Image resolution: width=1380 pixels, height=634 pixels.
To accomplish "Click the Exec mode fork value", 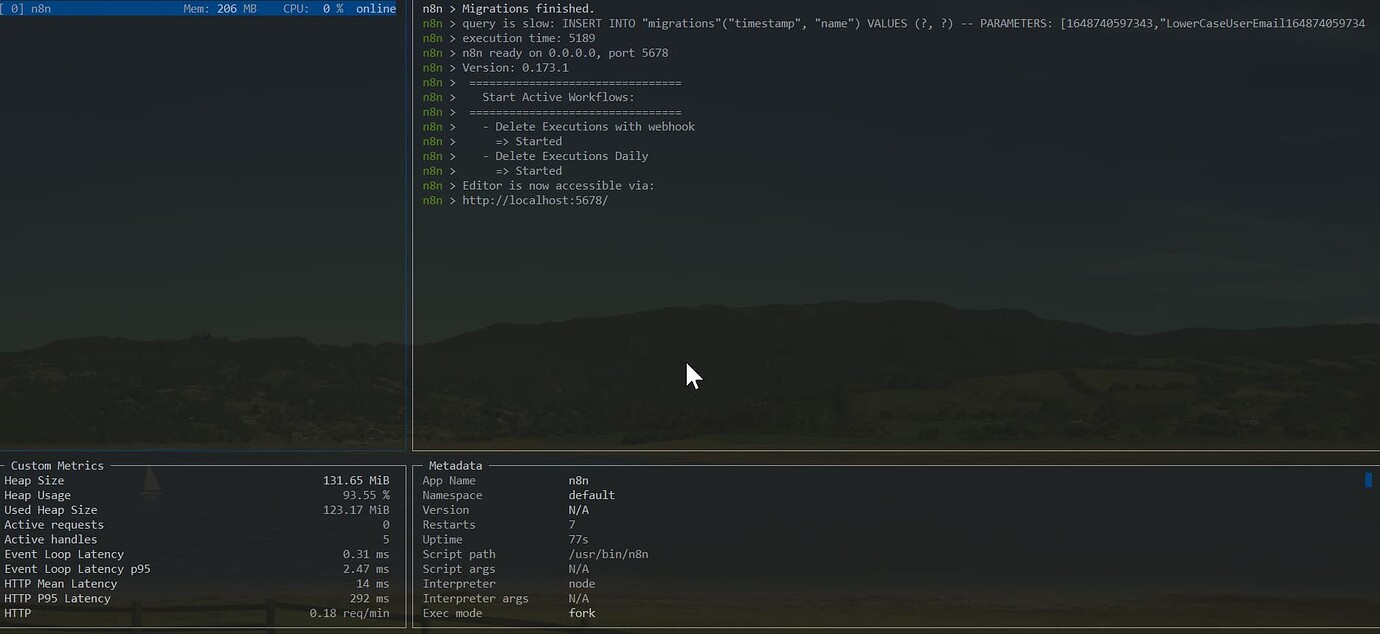I will (x=582, y=613).
